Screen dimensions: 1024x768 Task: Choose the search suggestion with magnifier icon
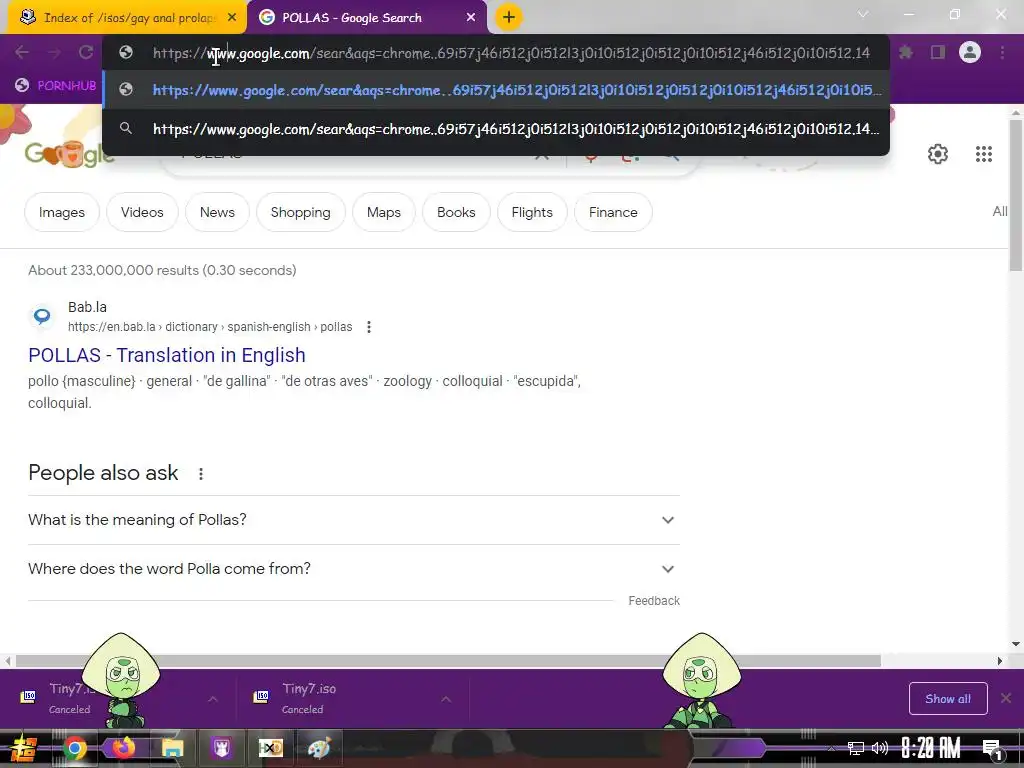[x=496, y=129]
